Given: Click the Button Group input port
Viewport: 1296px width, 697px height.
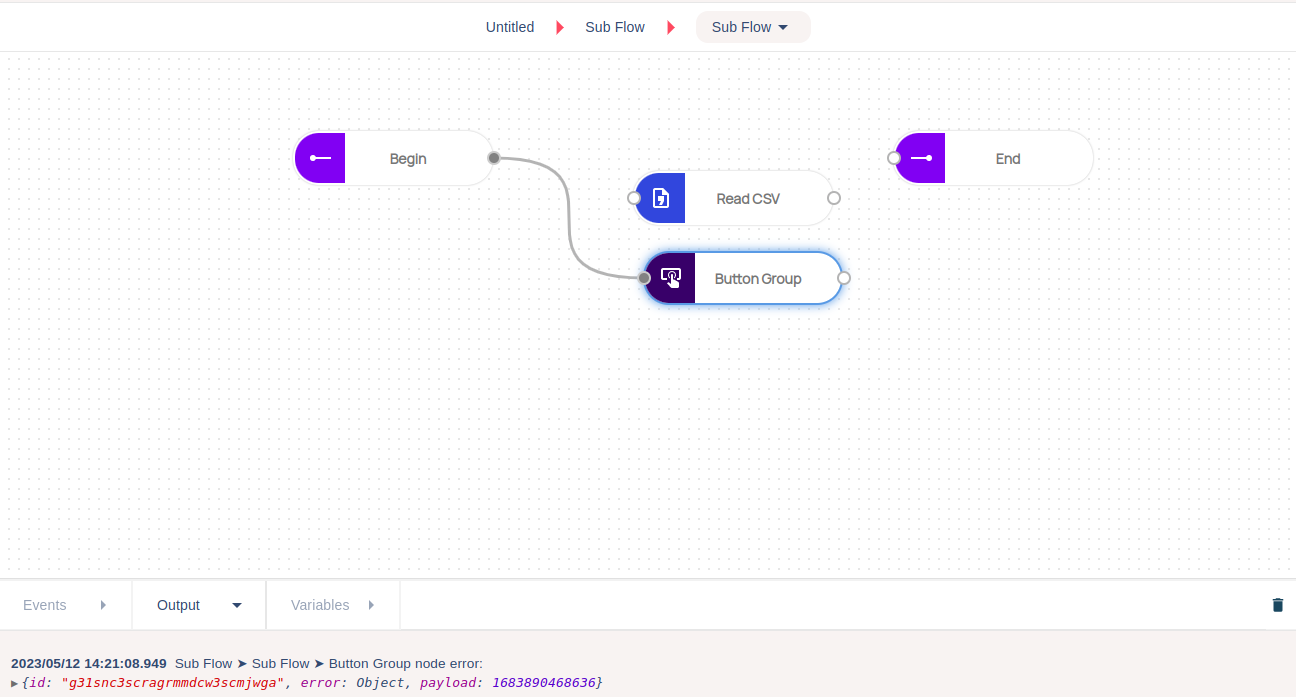Looking at the screenshot, I should (x=644, y=278).
